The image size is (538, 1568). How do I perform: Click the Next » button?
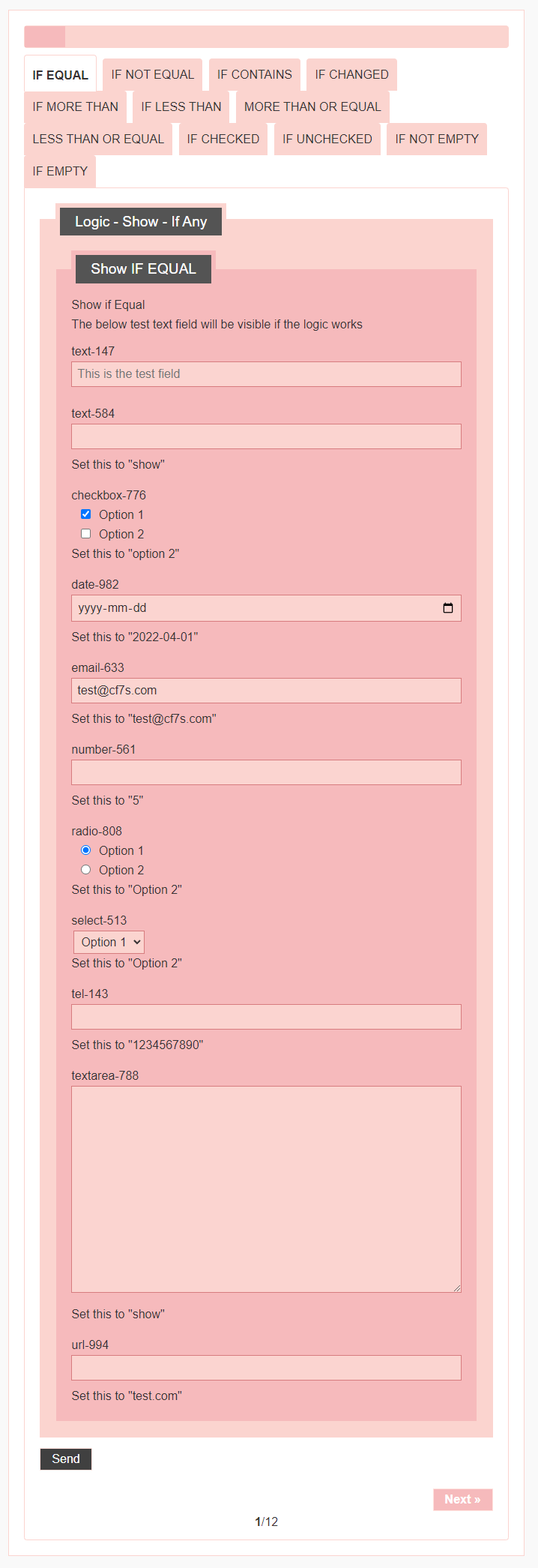point(462,1499)
